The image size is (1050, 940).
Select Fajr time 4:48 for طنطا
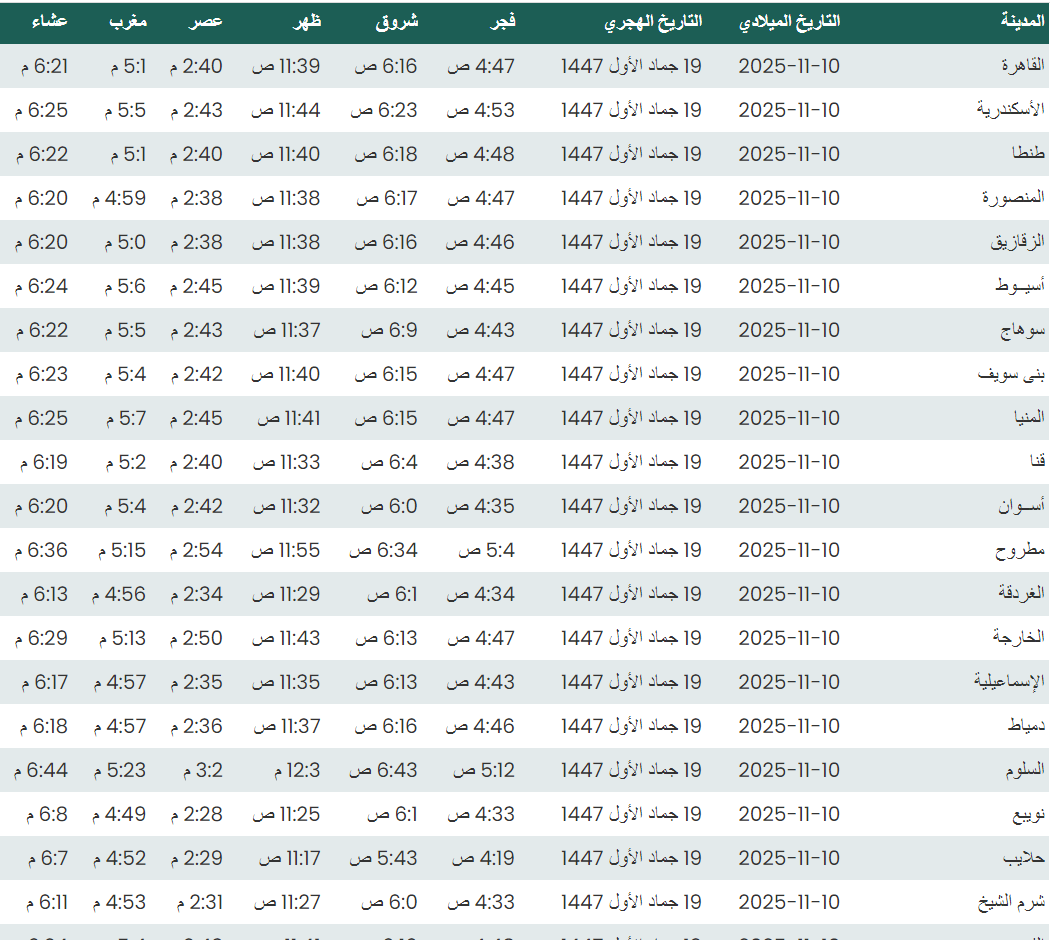[x=480, y=154]
